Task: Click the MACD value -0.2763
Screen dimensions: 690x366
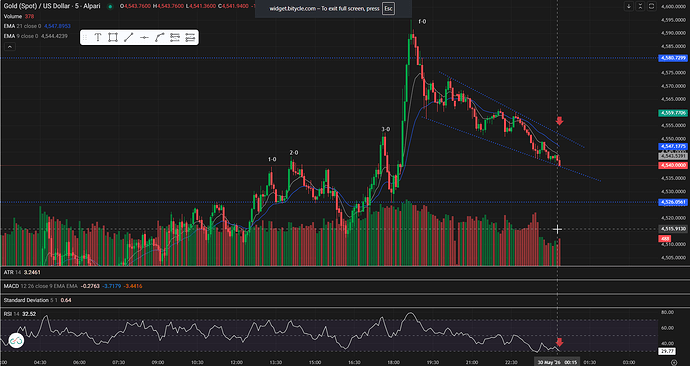Action: tap(90, 286)
